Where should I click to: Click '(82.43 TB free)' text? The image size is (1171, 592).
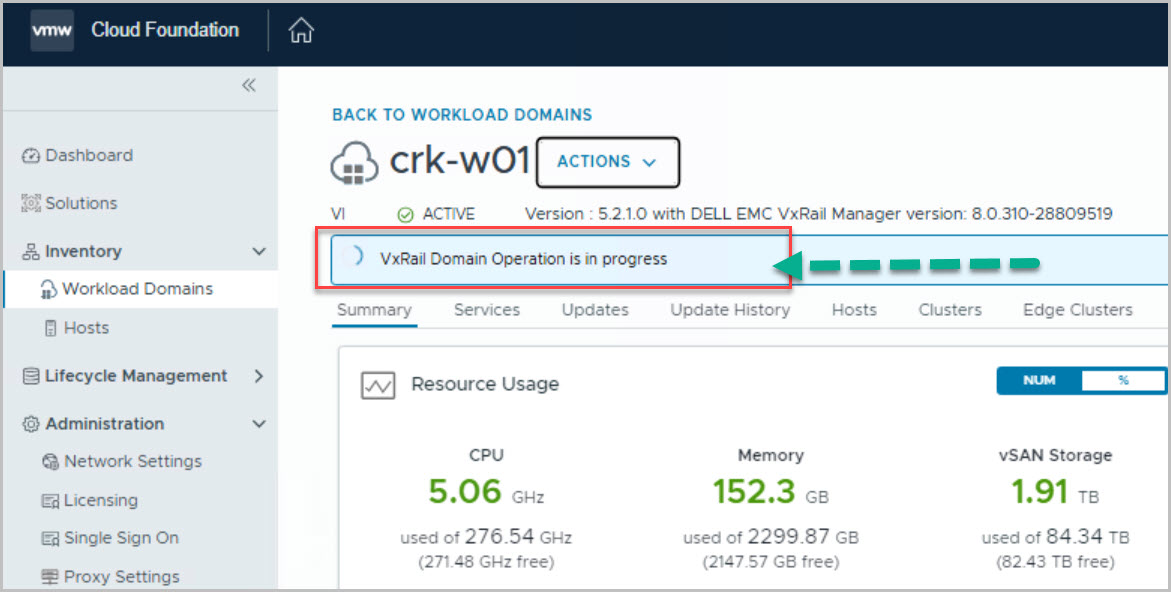pyautogui.click(x=1054, y=562)
